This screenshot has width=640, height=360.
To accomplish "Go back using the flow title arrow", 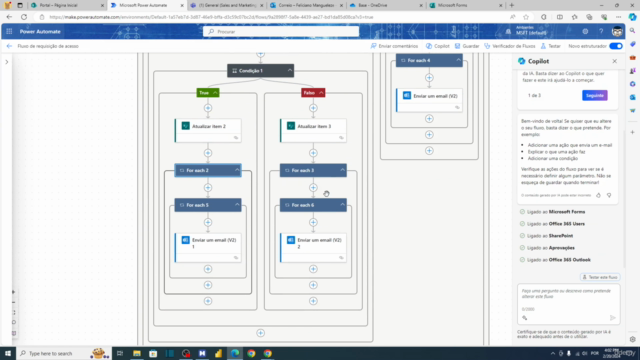I will point(9,46).
